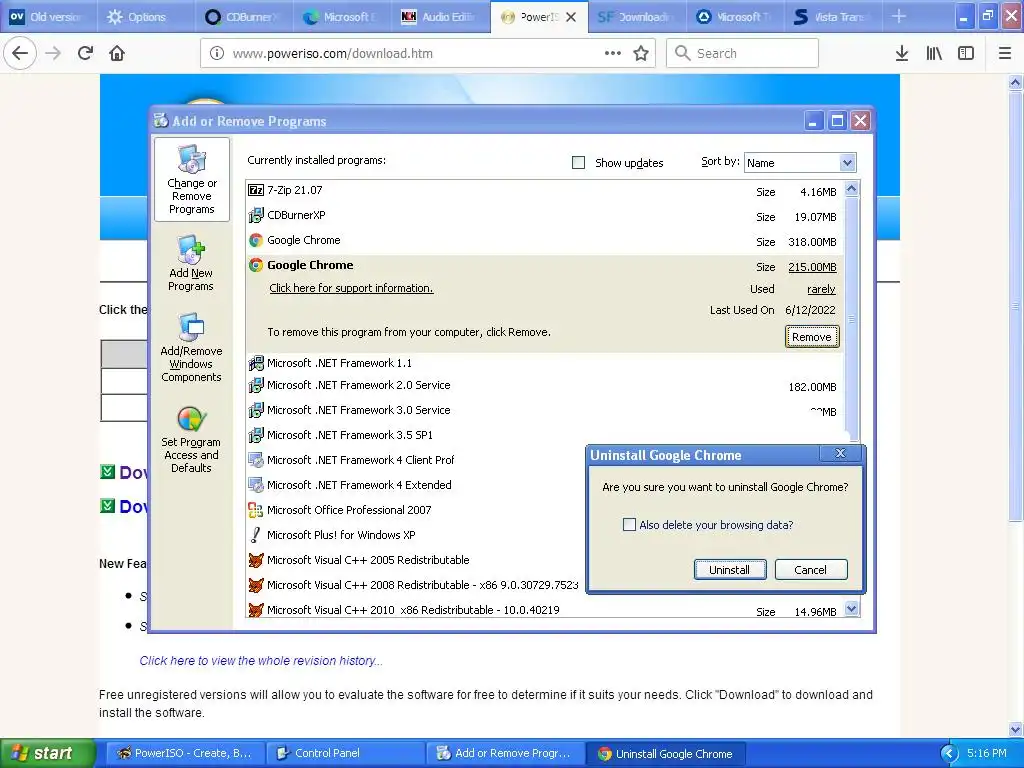Toggle the sidebar view icon
1024x768 pixels.
[x=966, y=54]
